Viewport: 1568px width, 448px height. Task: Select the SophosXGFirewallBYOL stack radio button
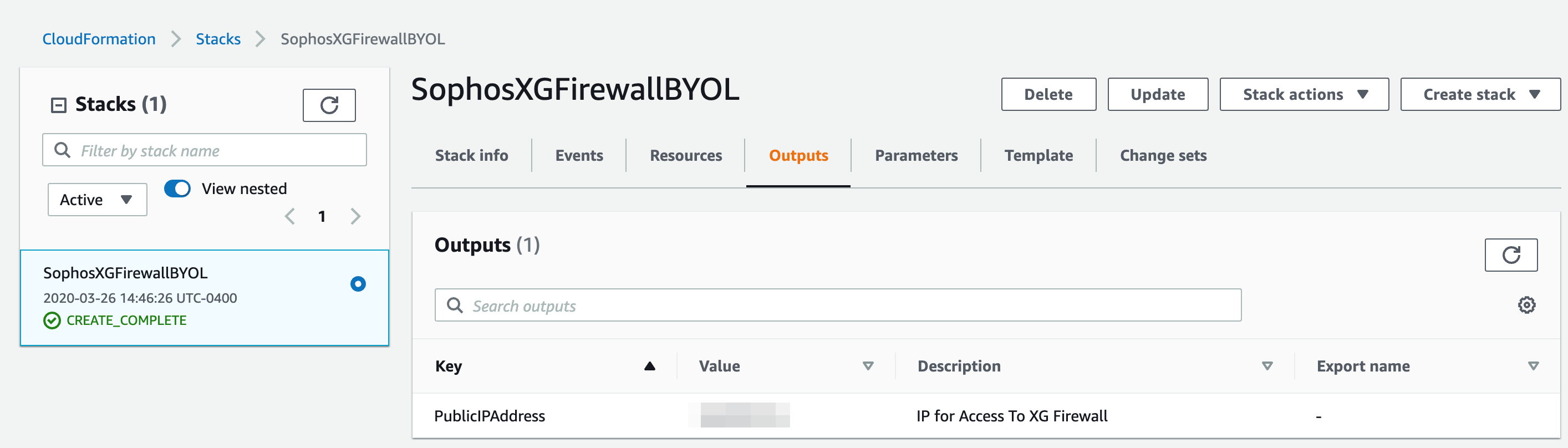(x=358, y=284)
